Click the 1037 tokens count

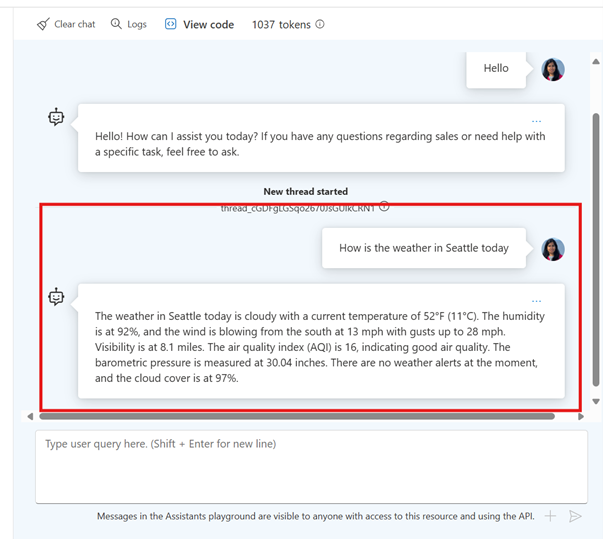click(x=281, y=25)
